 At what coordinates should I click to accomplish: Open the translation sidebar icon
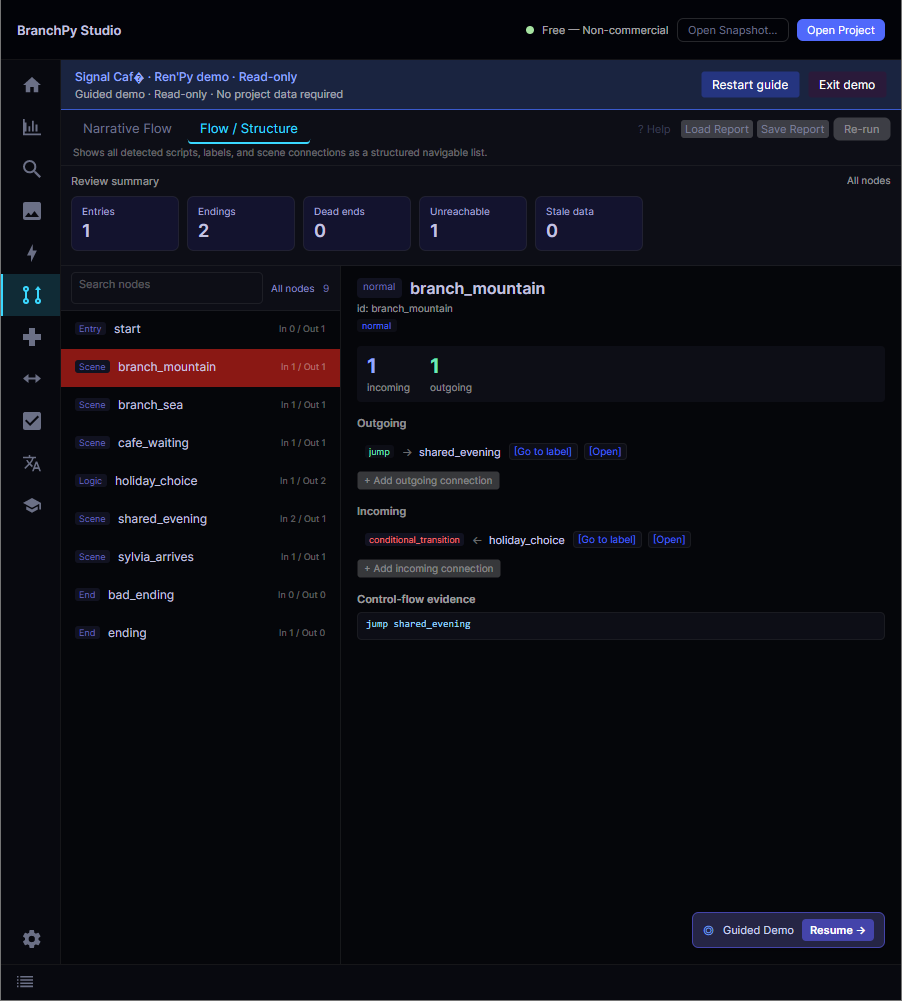pos(31,463)
